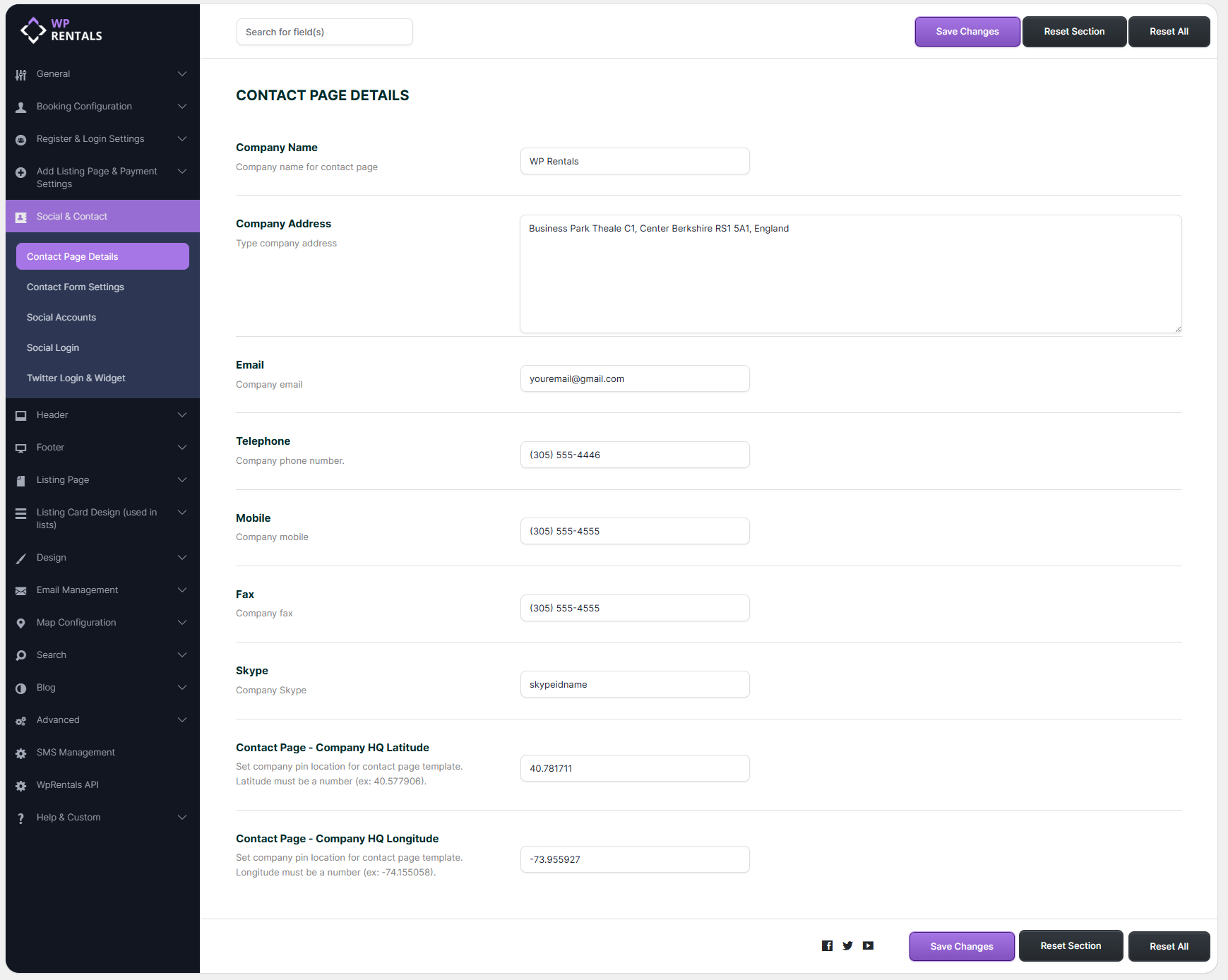Expand the General section chevron
Viewport: 1228px width, 980px height.
(182, 74)
